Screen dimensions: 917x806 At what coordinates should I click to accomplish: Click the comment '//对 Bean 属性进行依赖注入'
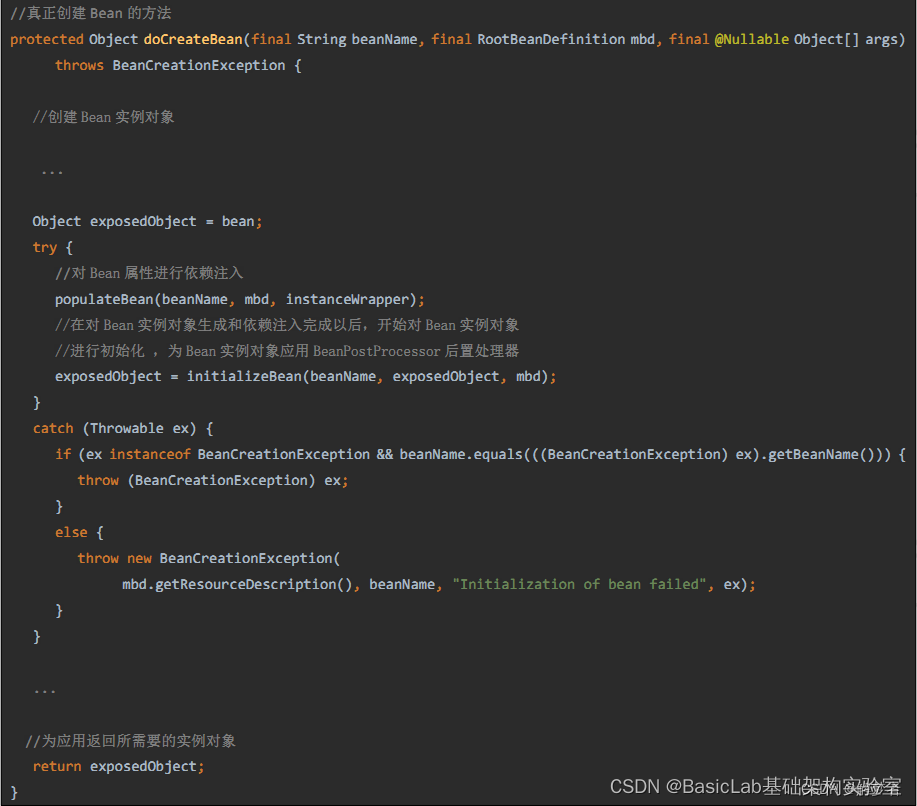[x=149, y=273]
